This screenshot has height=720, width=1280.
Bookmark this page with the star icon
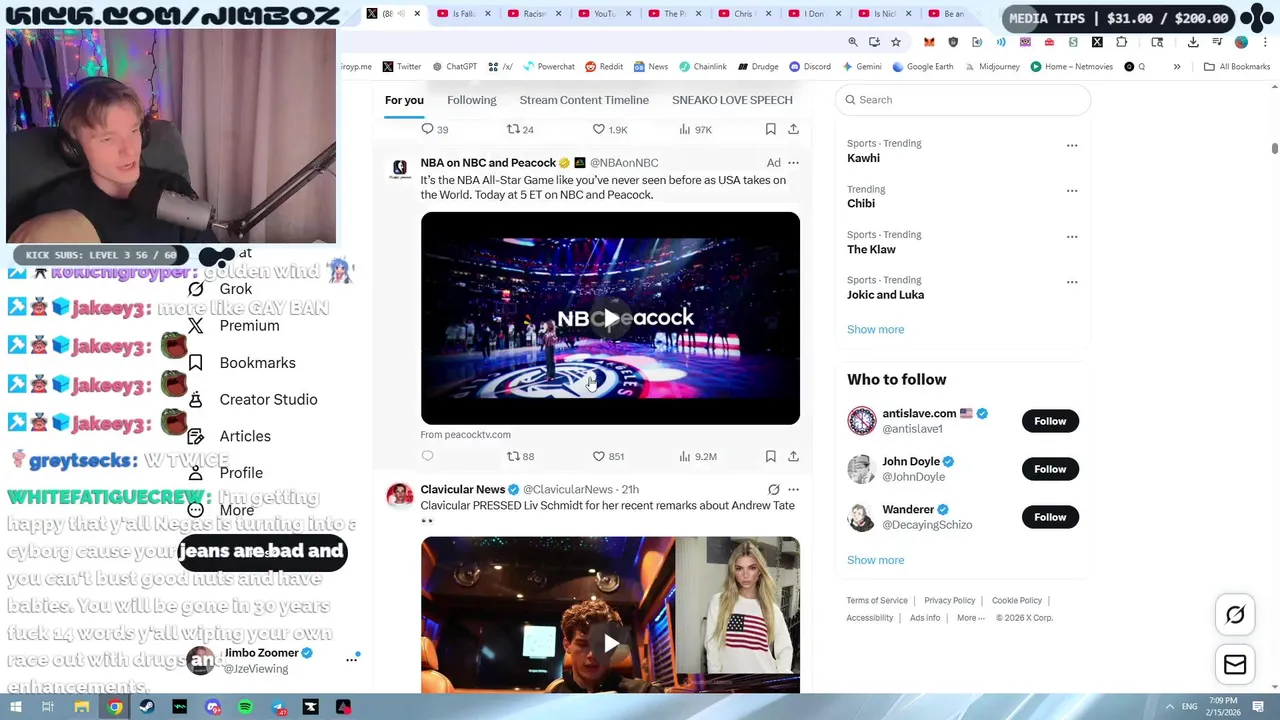click(x=896, y=42)
